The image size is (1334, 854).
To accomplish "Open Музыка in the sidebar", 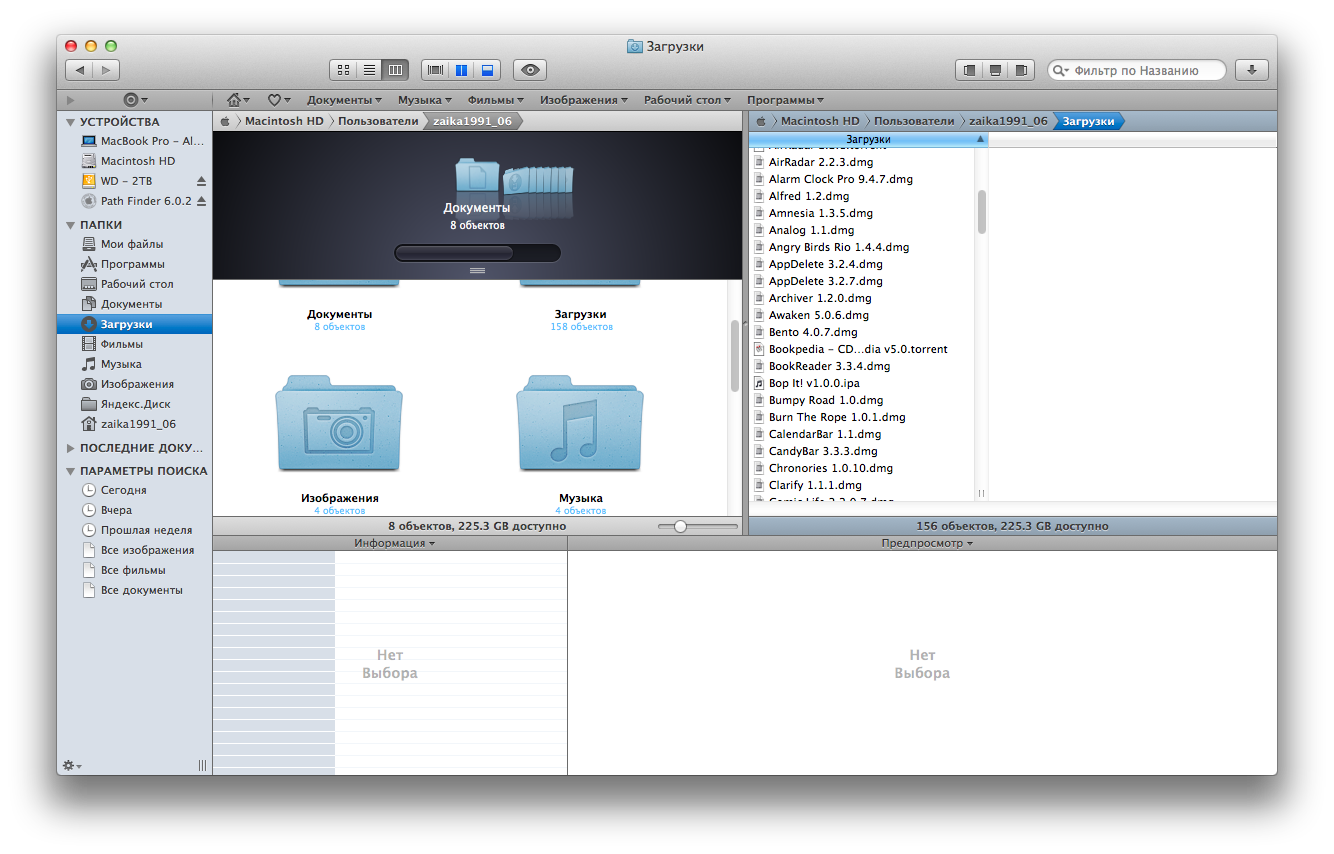I will 121,364.
